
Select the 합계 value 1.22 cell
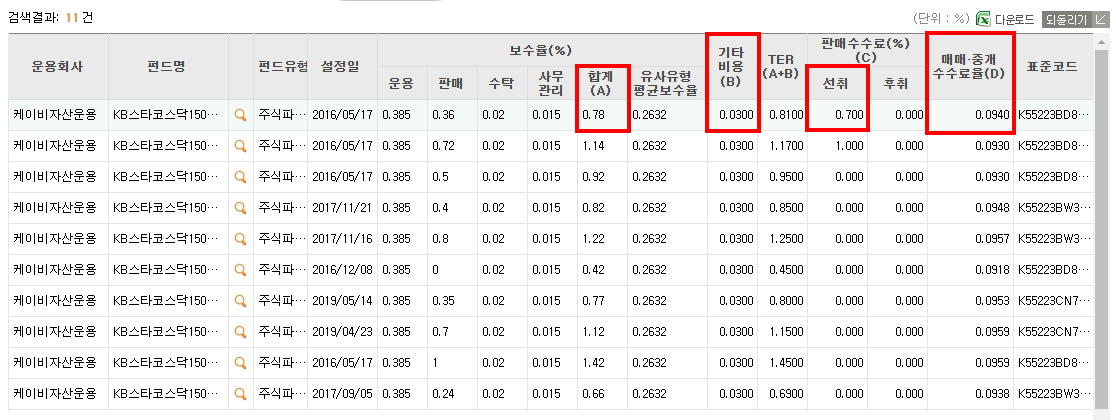(602, 238)
